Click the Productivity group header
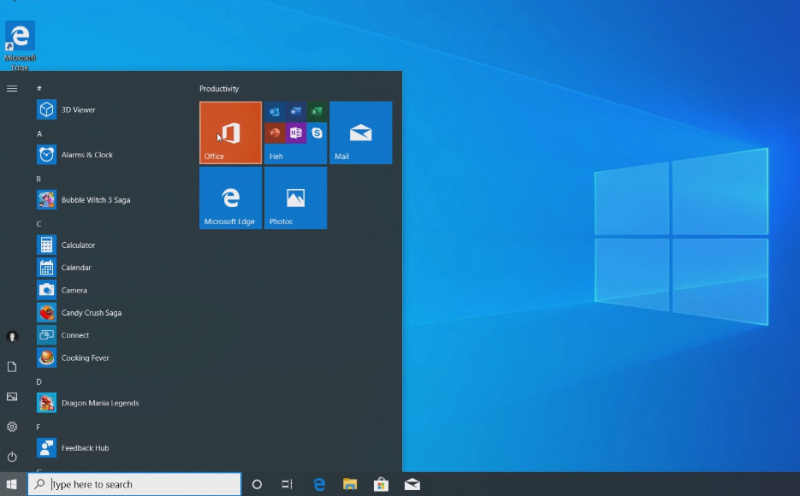Image resolution: width=800 pixels, height=496 pixels. pos(219,89)
